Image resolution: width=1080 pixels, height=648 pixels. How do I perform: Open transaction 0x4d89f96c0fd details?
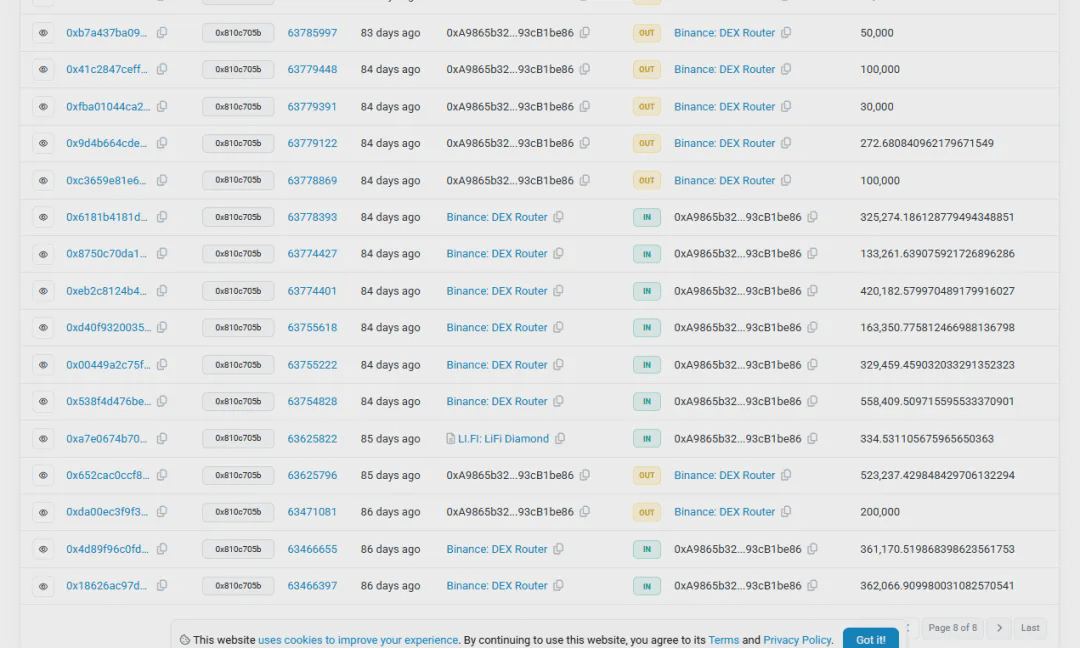pos(107,550)
